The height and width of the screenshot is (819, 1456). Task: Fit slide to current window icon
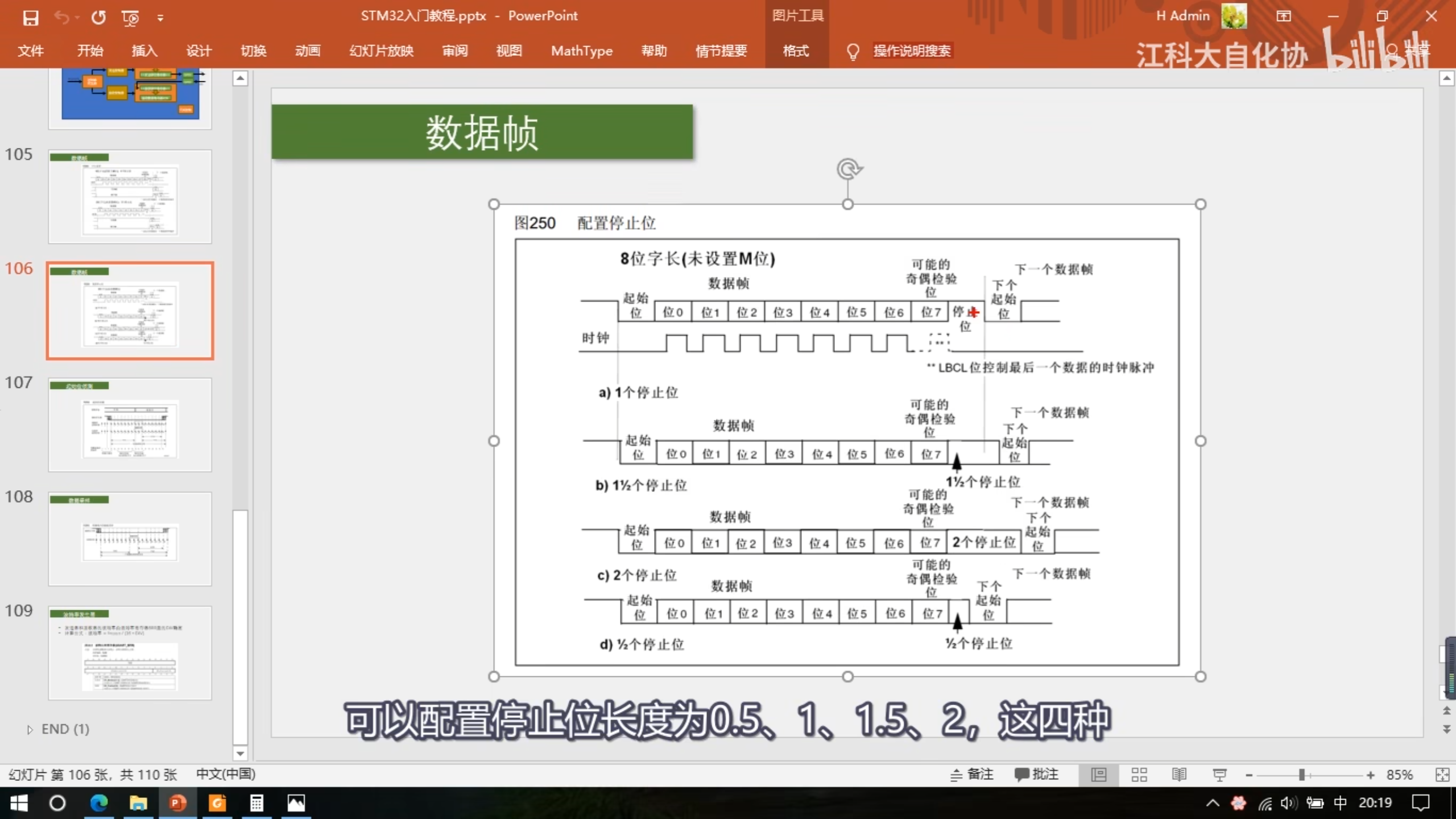(1442, 775)
